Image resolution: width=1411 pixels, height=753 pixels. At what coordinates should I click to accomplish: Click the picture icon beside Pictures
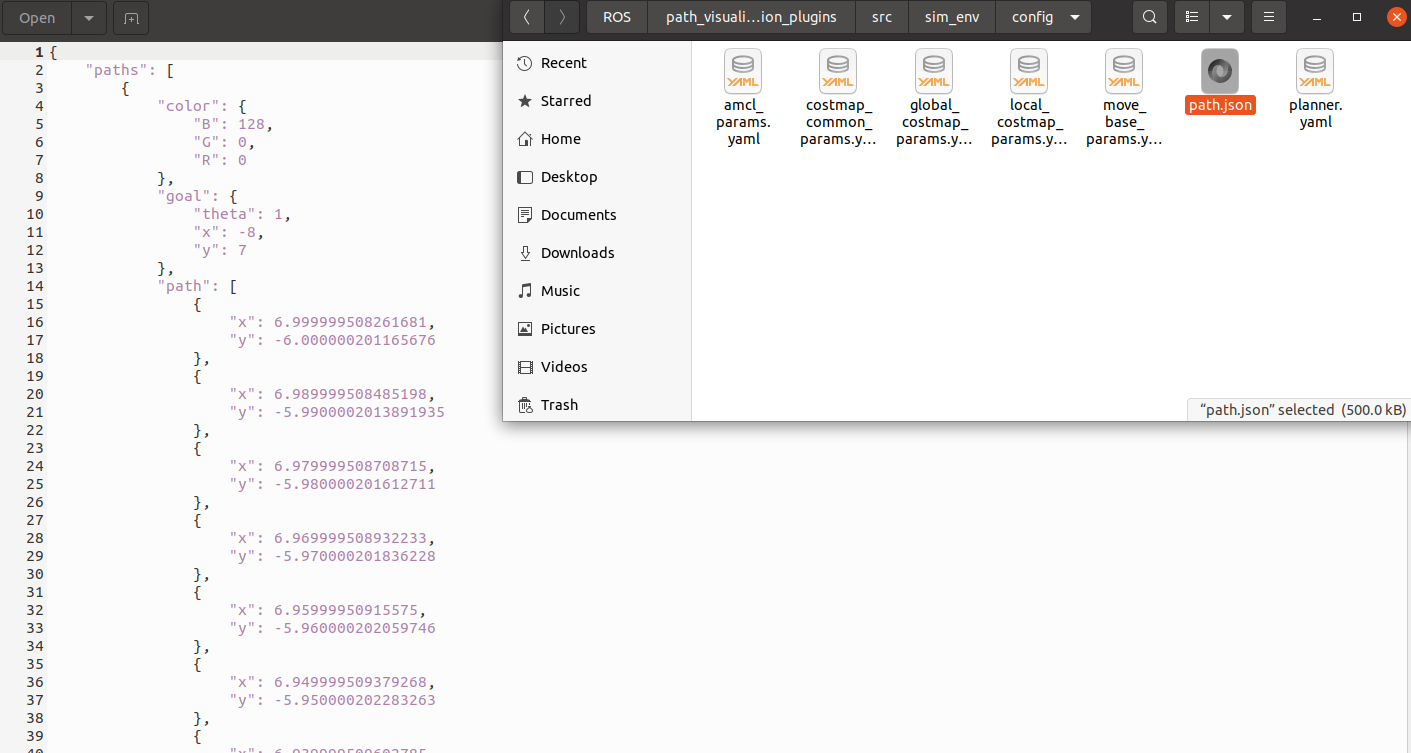pos(524,329)
